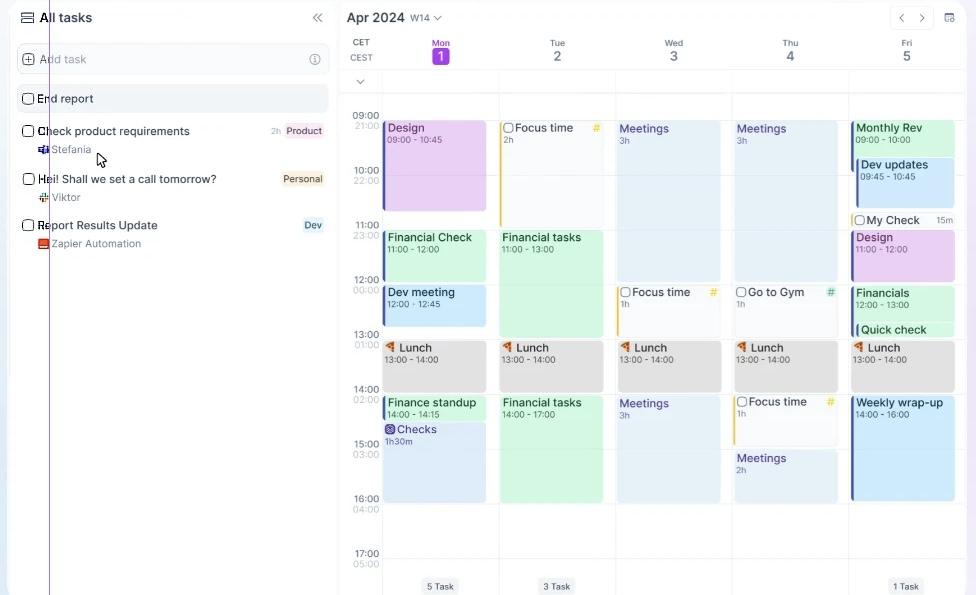Go to previous week arrow
The height and width of the screenshot is (595, 976).
(x=901, y=18)
